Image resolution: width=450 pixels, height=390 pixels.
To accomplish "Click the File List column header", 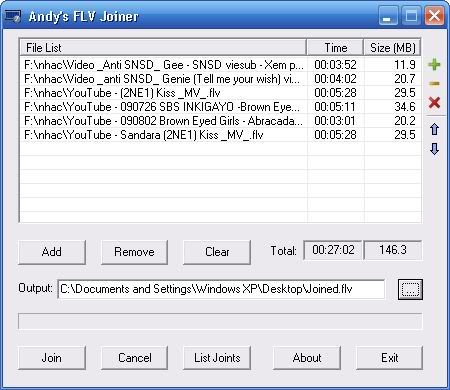I will (x=163, y=48).
